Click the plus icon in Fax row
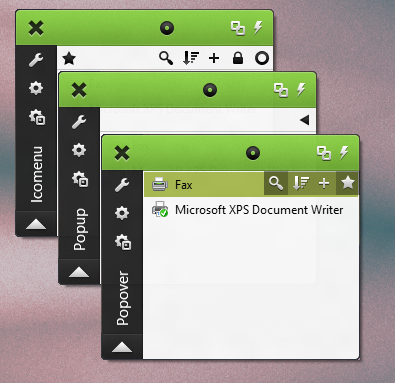 (x=324, y=183)
